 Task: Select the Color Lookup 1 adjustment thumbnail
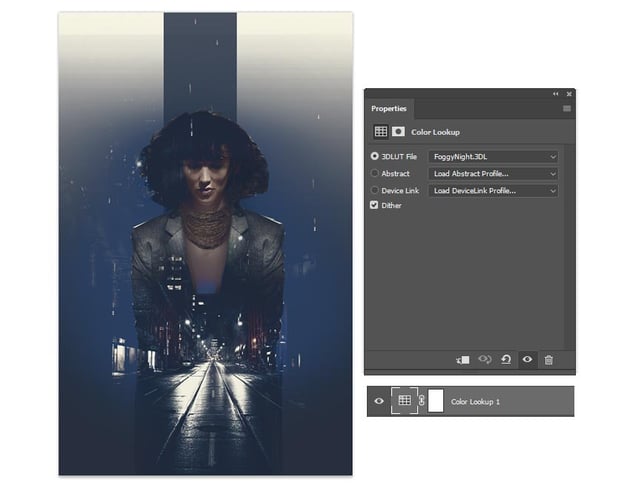pyautogui.click(x=404, y=400)
